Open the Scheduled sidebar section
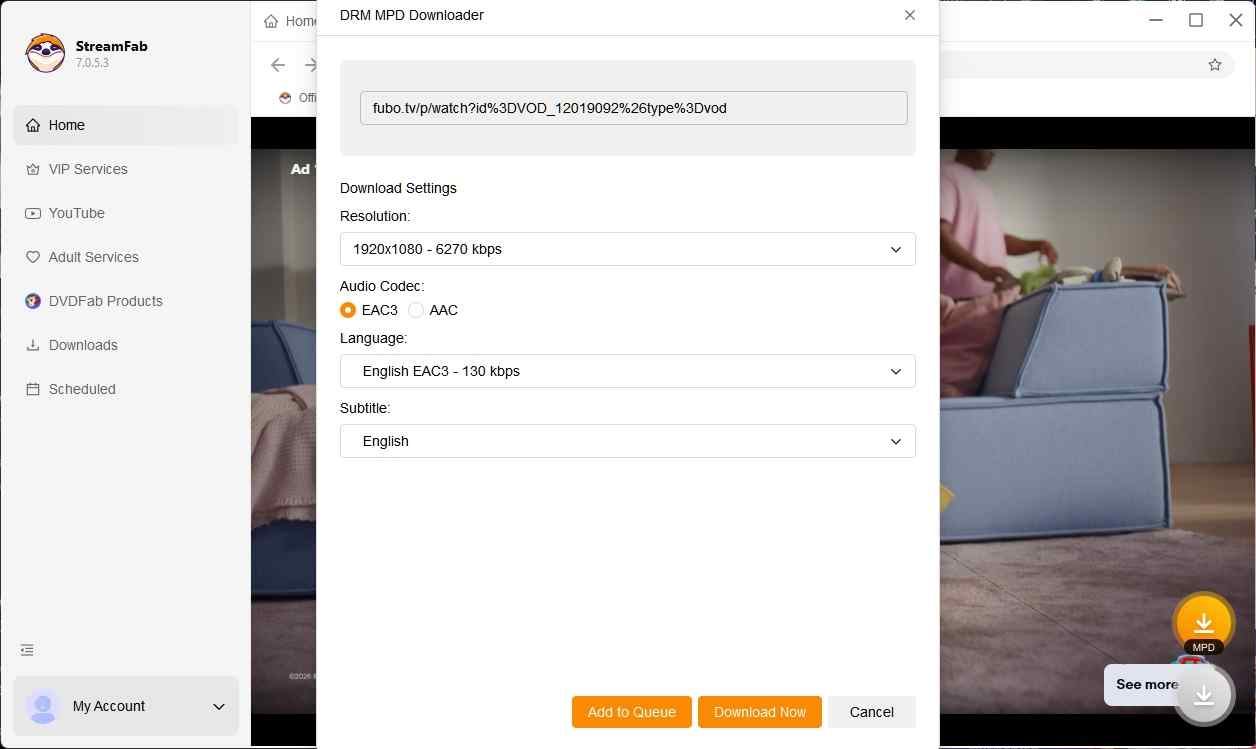The height and width of the screenshot is (749, 1256). click(x=125, y=389)
